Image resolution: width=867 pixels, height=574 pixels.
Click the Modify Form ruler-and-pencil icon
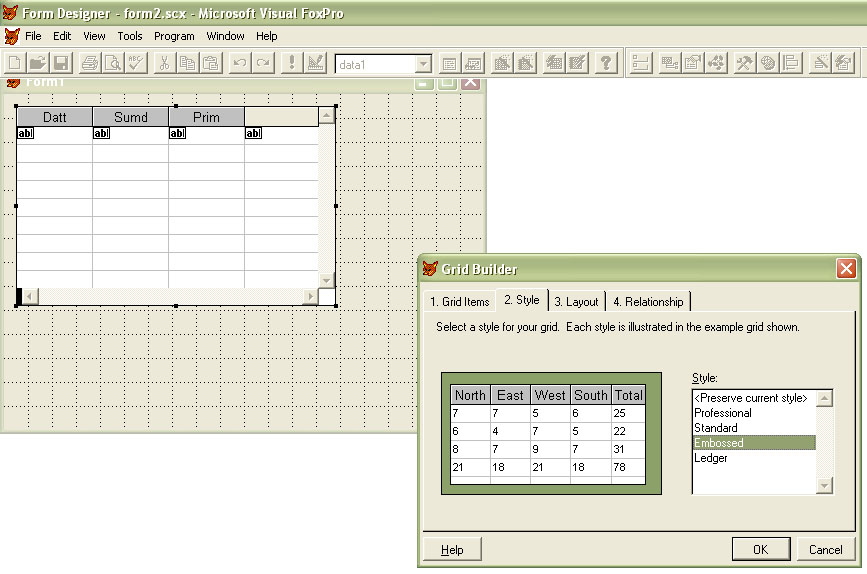(315, 63)
